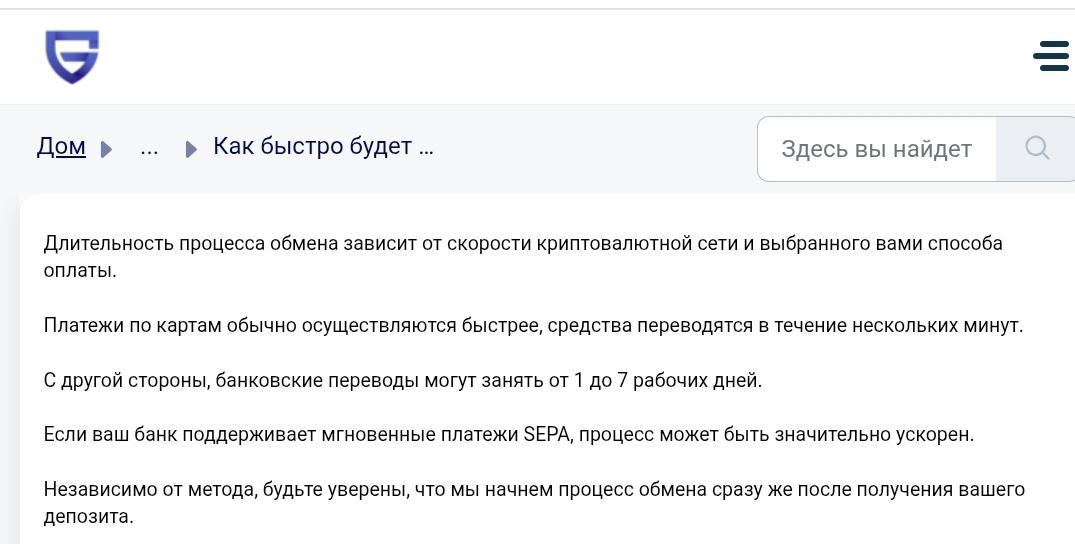Image resolution: width=1075 pixels, height=544 pixels.
Task: Click the blue shield logo
Action: (72, 57)
